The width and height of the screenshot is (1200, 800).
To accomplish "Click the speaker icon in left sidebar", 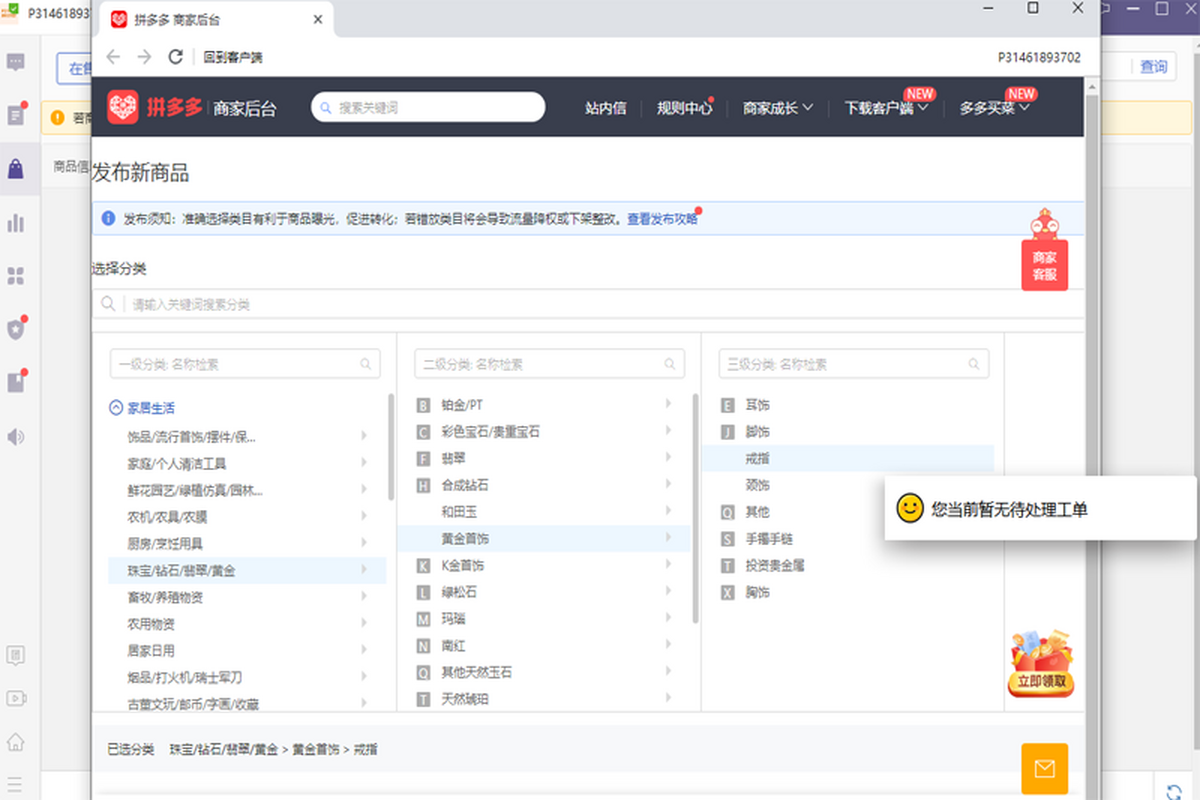I will pyautogui.click(x=15, y=437).
